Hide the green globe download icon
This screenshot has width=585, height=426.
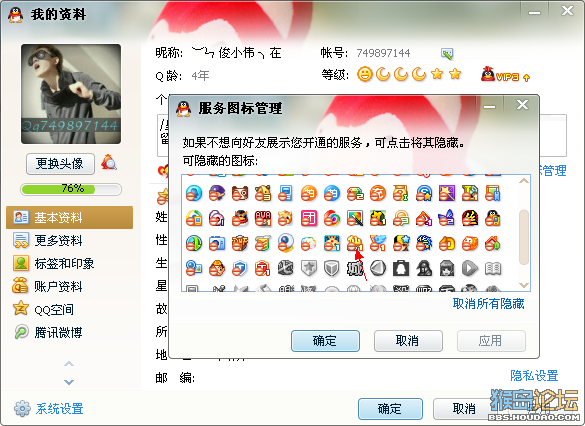click(x=194, y=243)
